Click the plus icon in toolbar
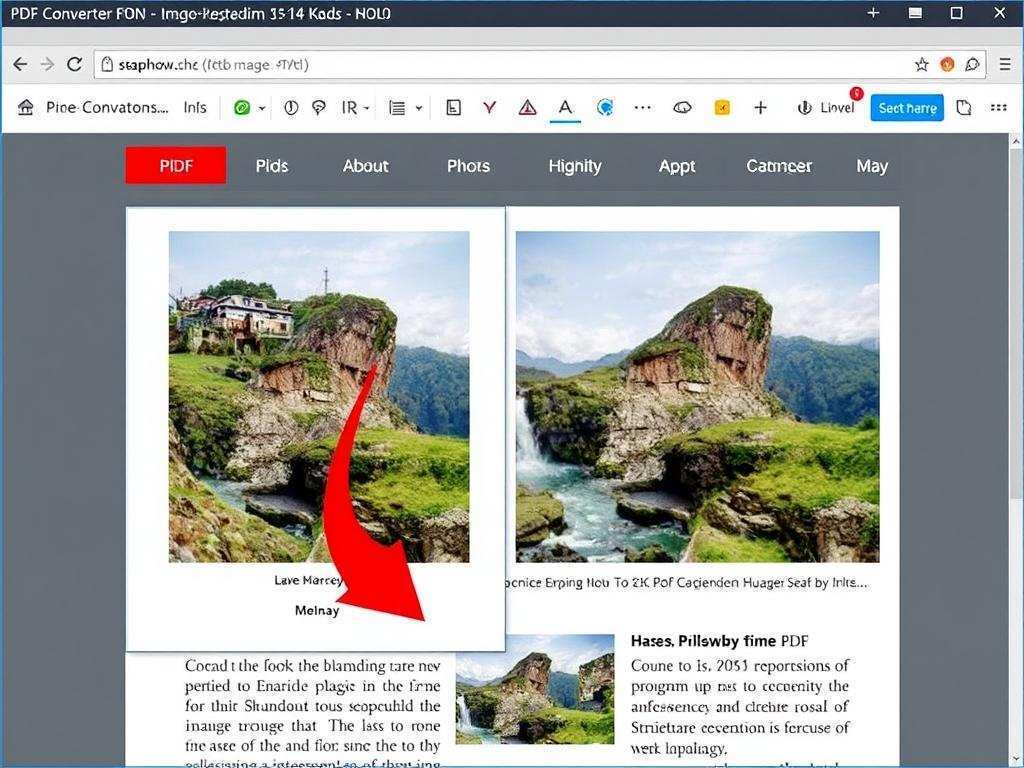 760,108
